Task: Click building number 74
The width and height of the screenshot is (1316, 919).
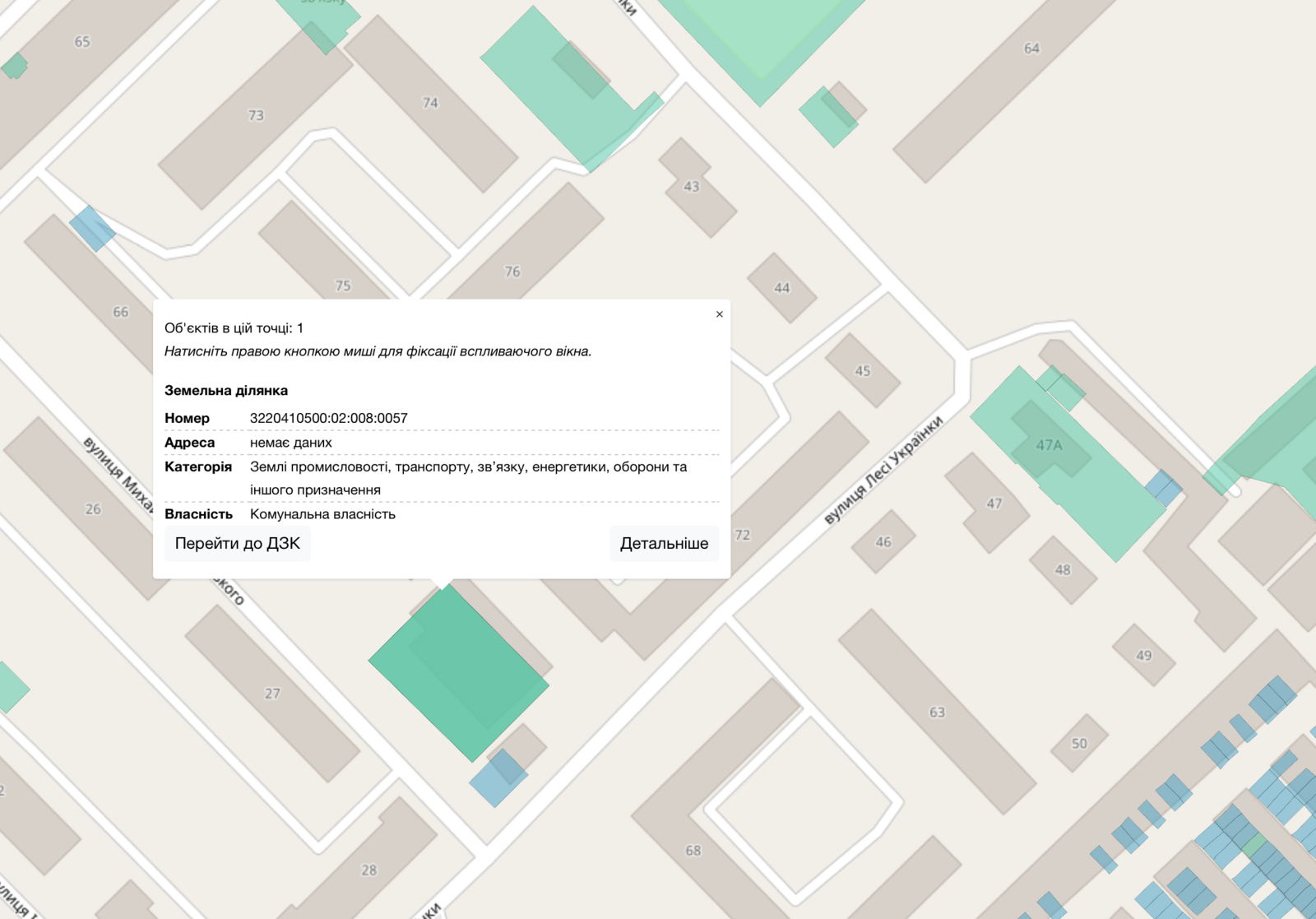Action: point(430,104)
